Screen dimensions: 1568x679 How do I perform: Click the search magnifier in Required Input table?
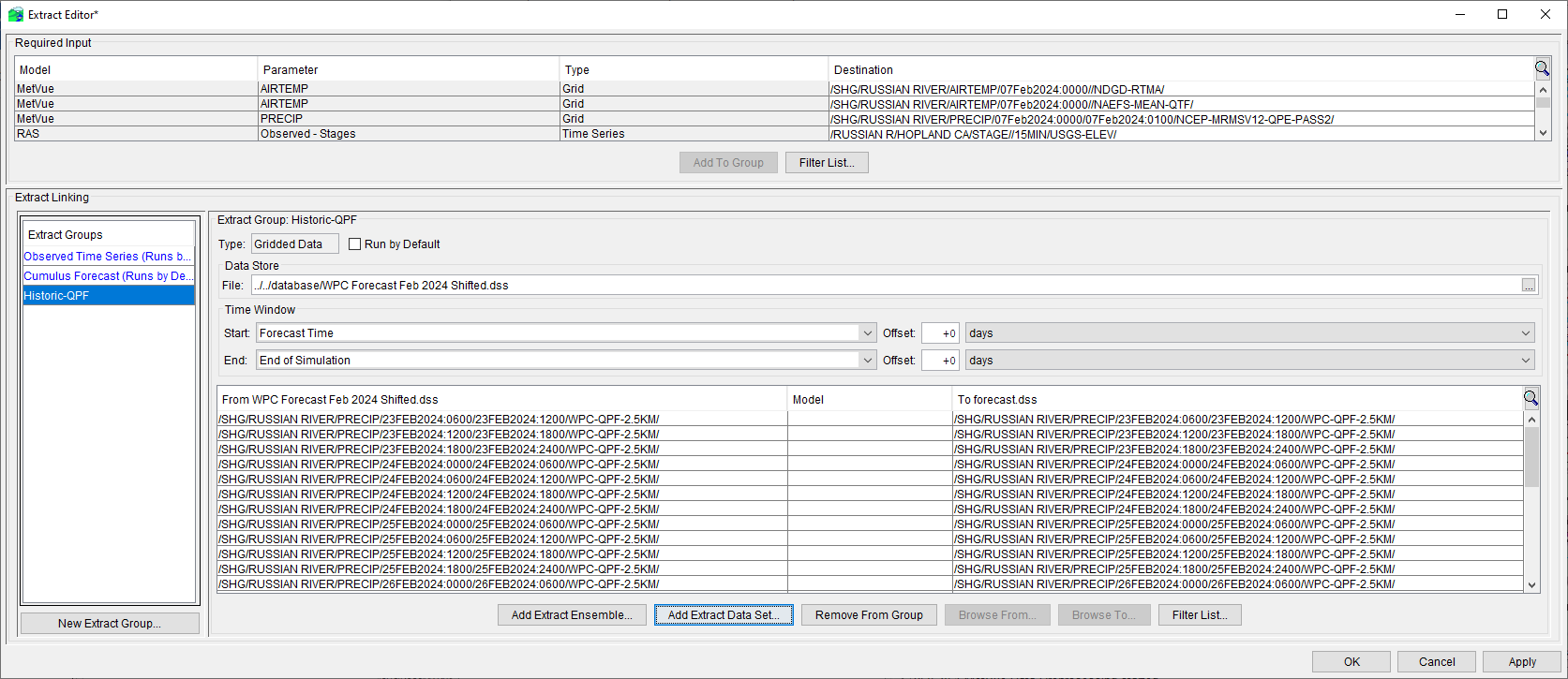click(x=1542, y=68)
